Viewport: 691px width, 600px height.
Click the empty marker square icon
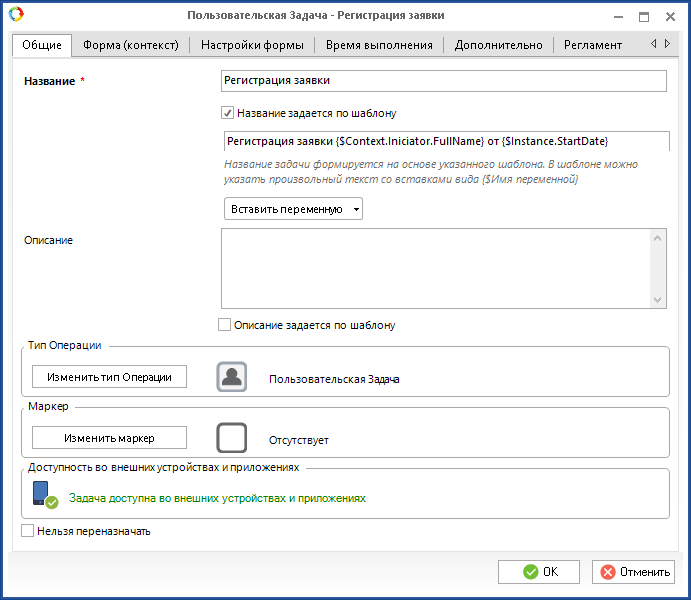point(232,438)
